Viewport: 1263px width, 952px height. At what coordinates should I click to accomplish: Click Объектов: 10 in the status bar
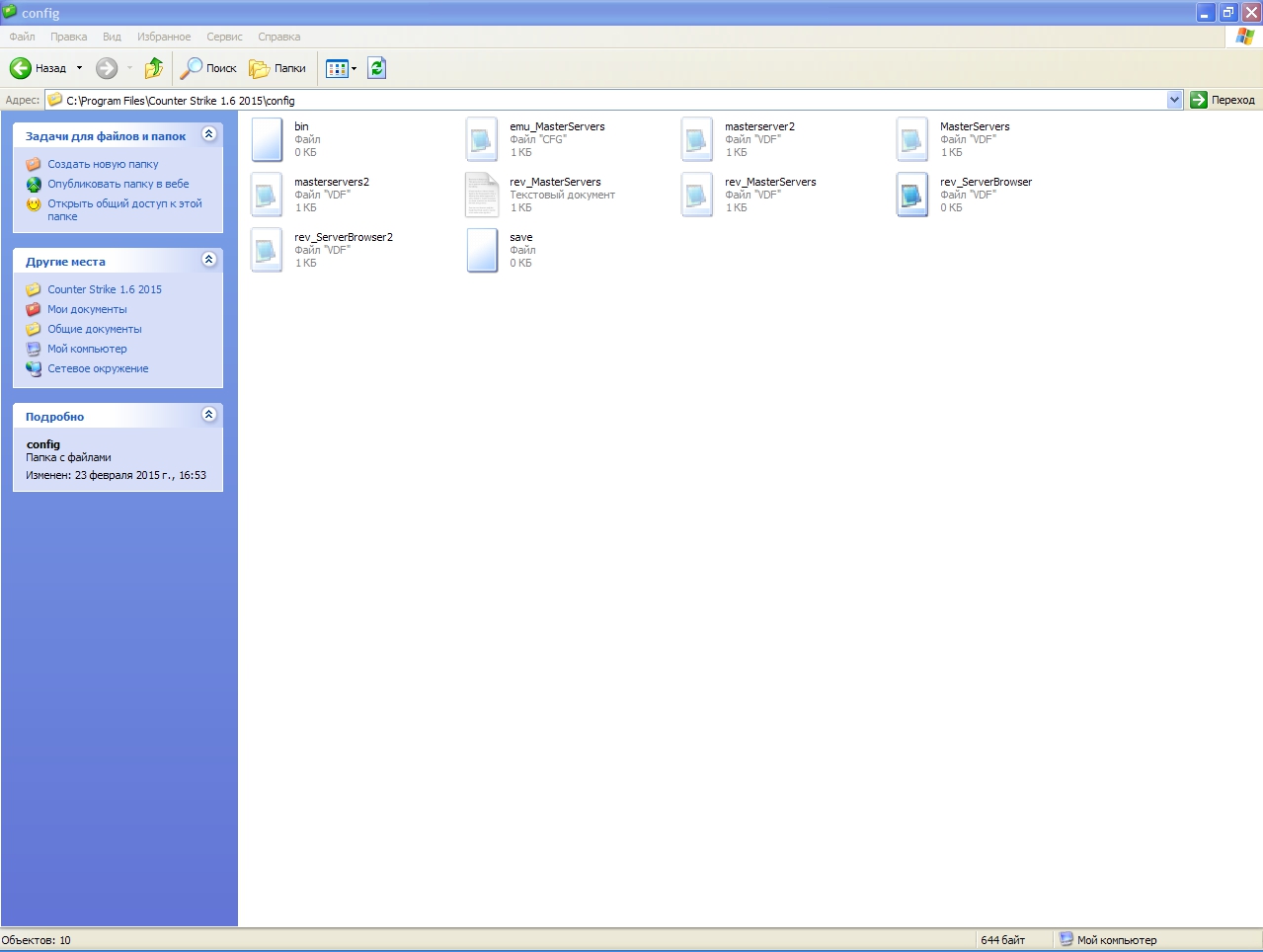click(37, 940)
